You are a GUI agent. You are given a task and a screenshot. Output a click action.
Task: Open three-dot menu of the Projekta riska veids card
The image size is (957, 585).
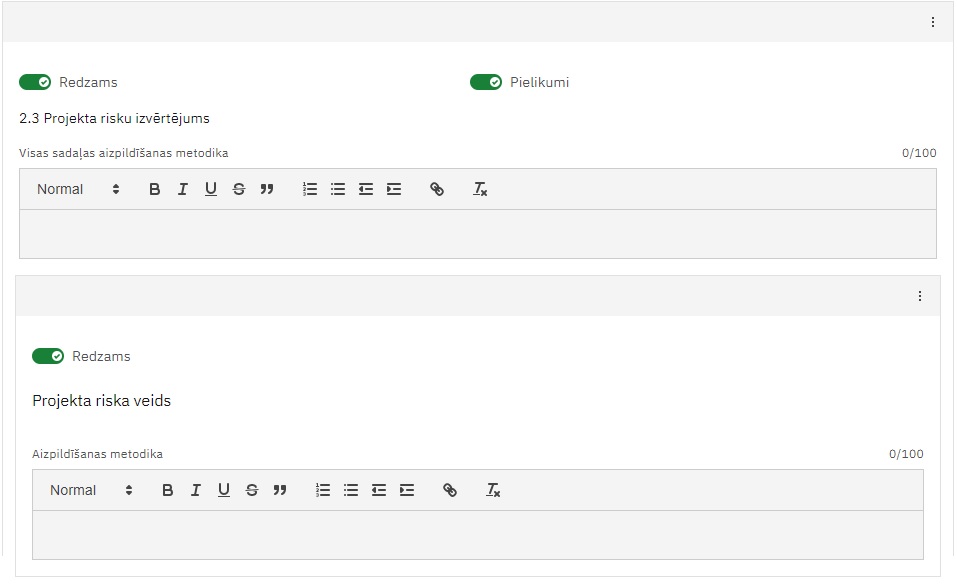coord(920,296)
